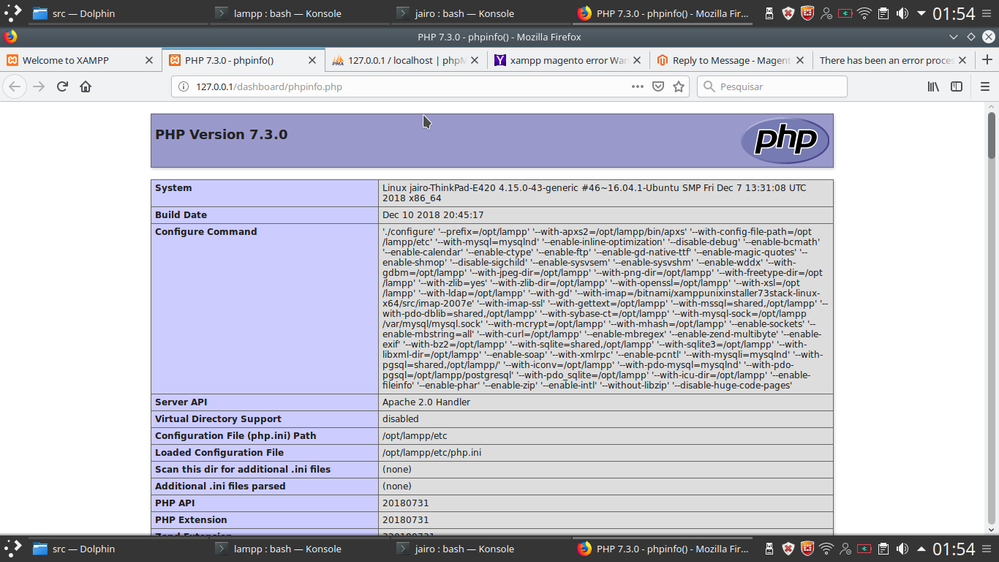Click the page's vertical scrollbar thumb
The width and height of the screenshot is (999, 562).
coord(991,135)
